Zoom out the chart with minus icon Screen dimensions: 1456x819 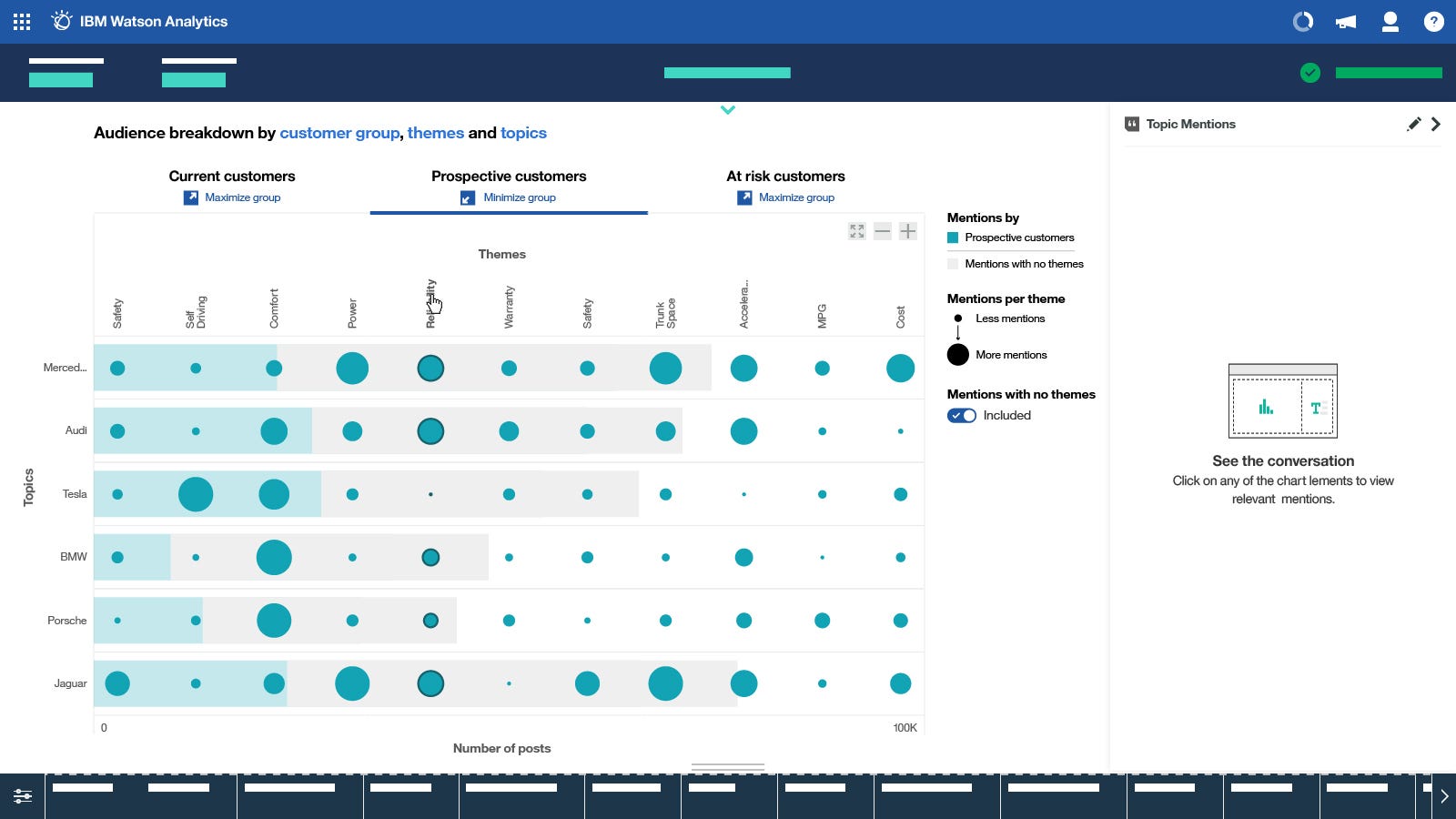tap(882, 231)
